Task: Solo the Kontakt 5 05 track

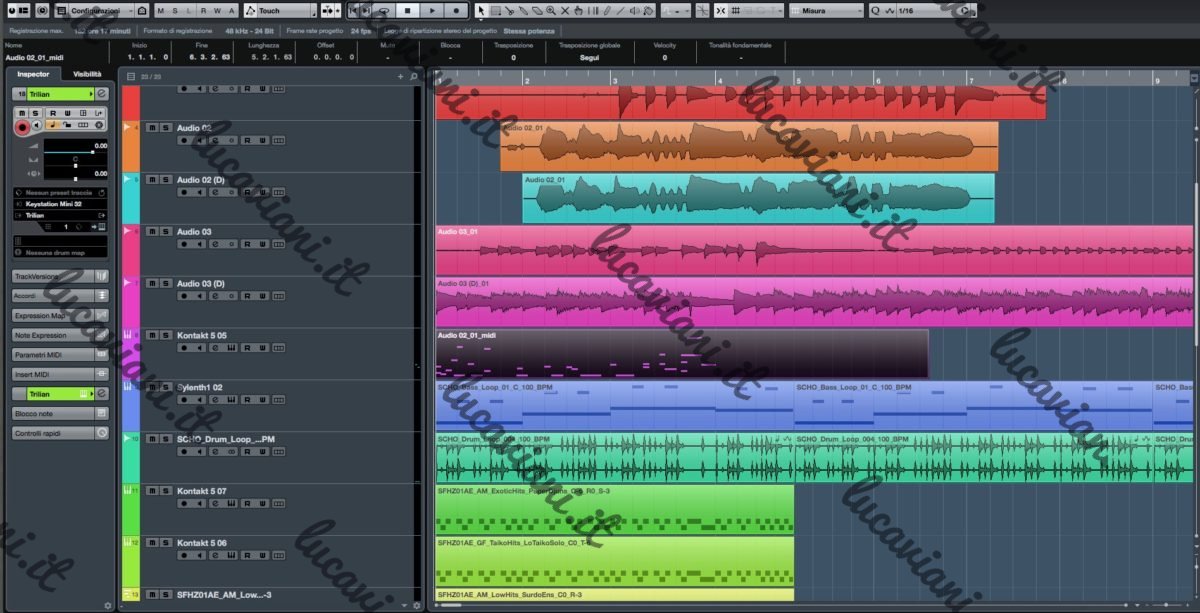Action: 165,336
